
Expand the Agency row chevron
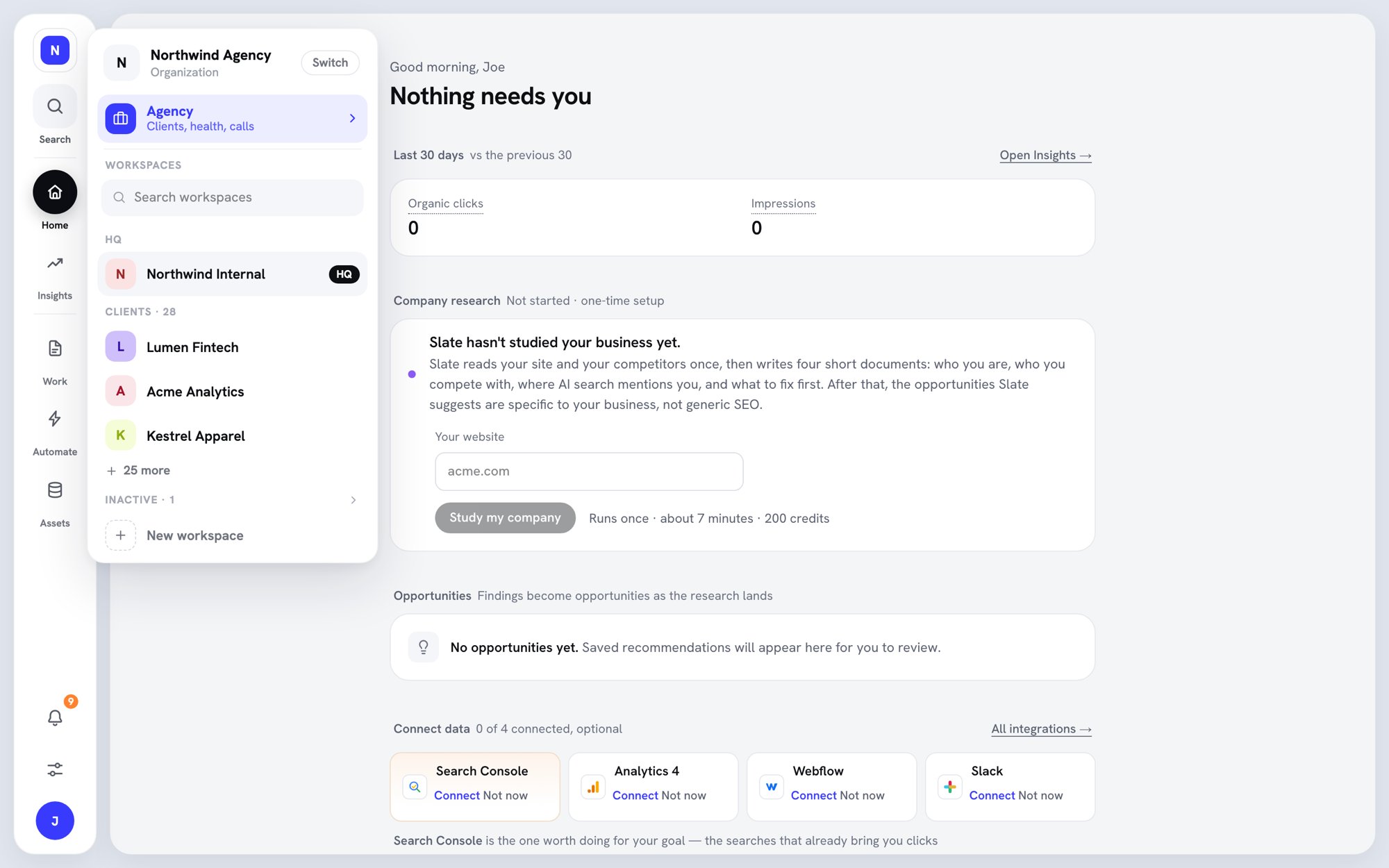coord(352,119)
